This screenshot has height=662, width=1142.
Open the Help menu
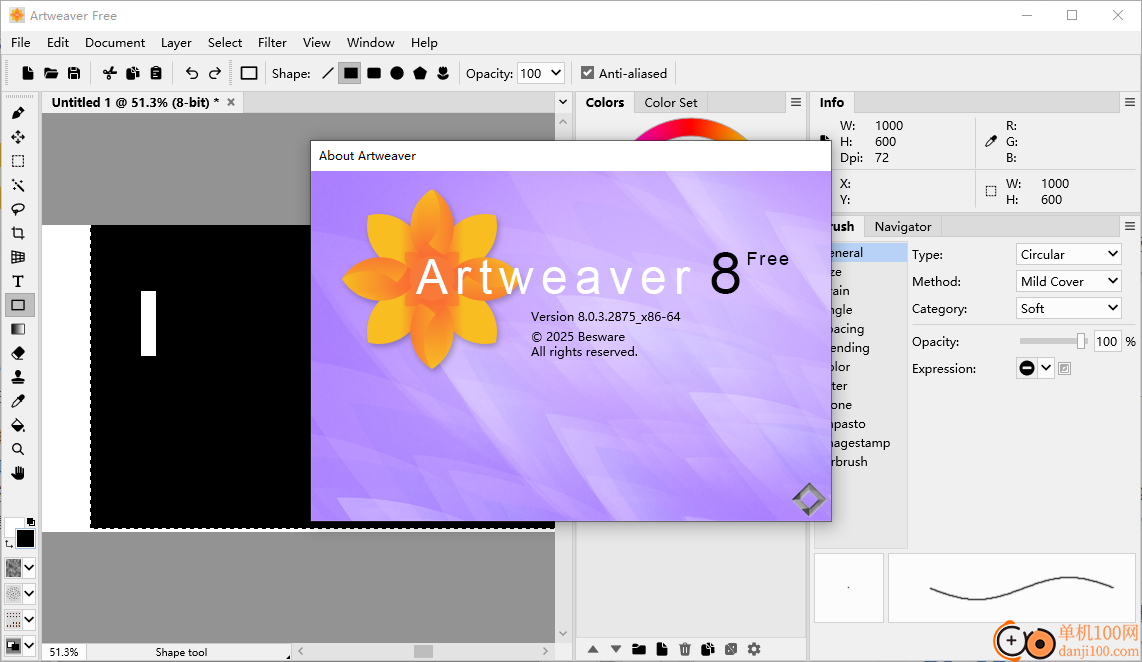tap(424, 42)
